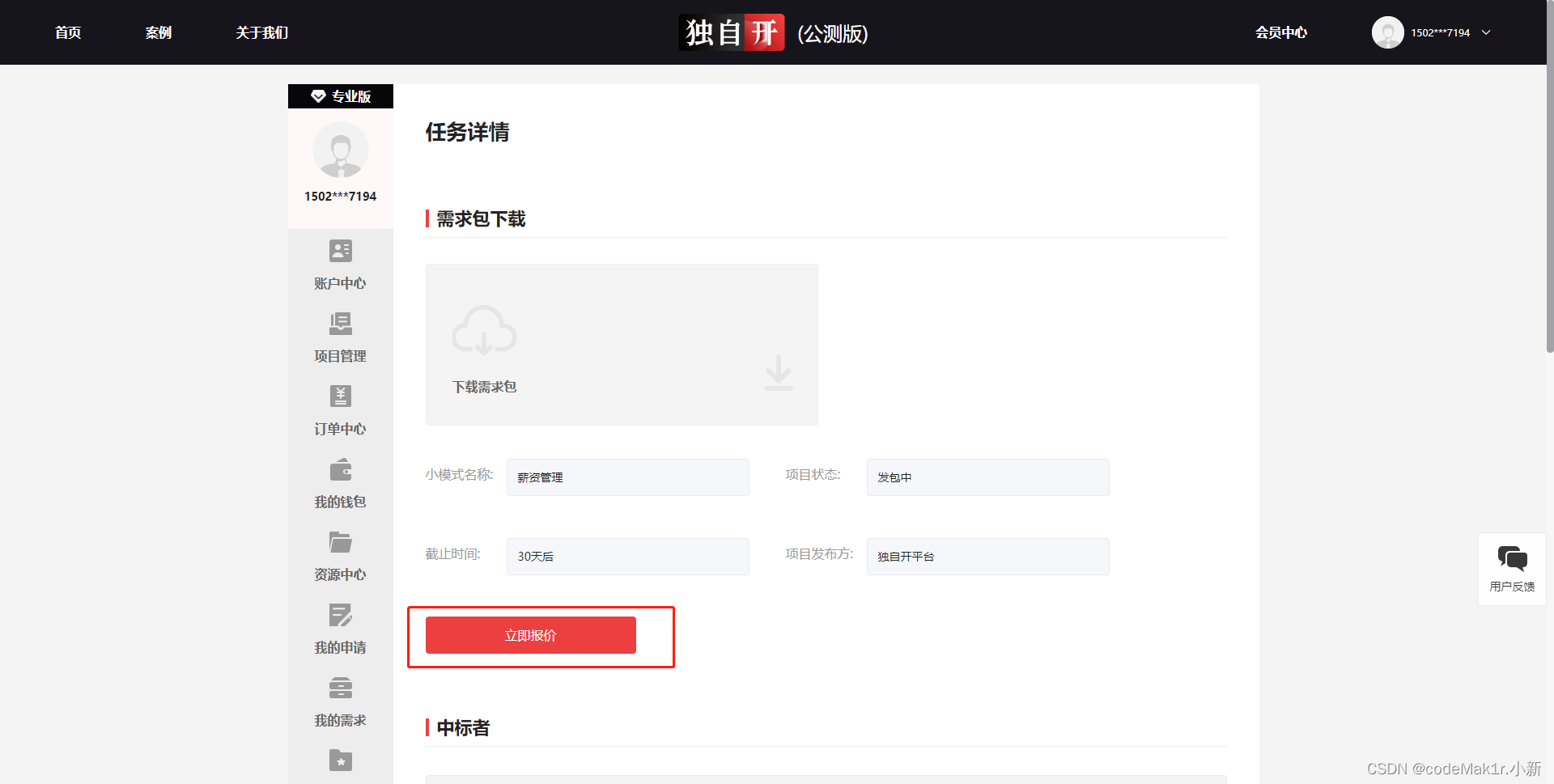1554x784 pixels.
Task: Open 会员中心 in top navigation
Action: tap(1281, 32)
